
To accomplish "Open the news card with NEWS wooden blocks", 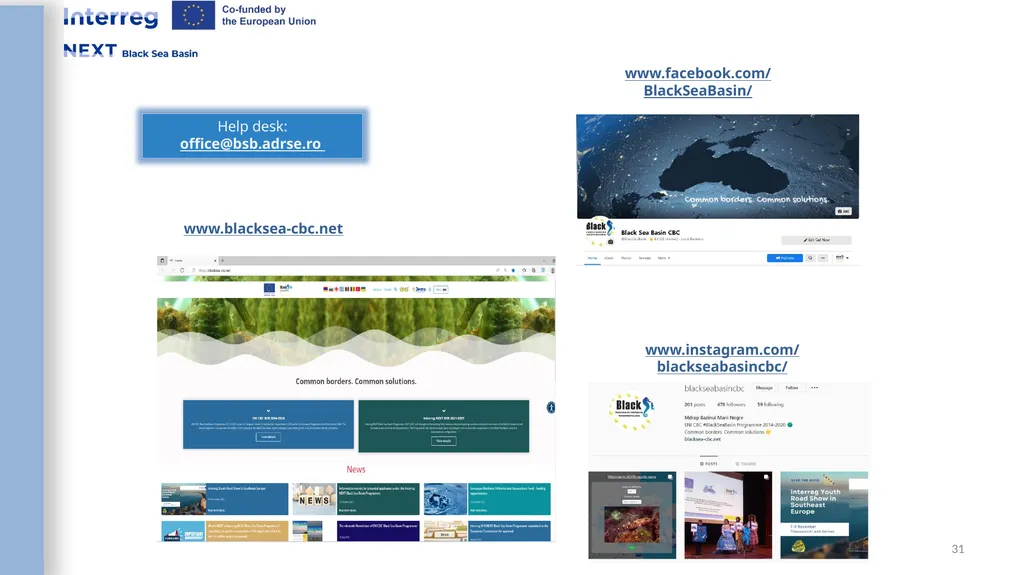I will point(356,499).
